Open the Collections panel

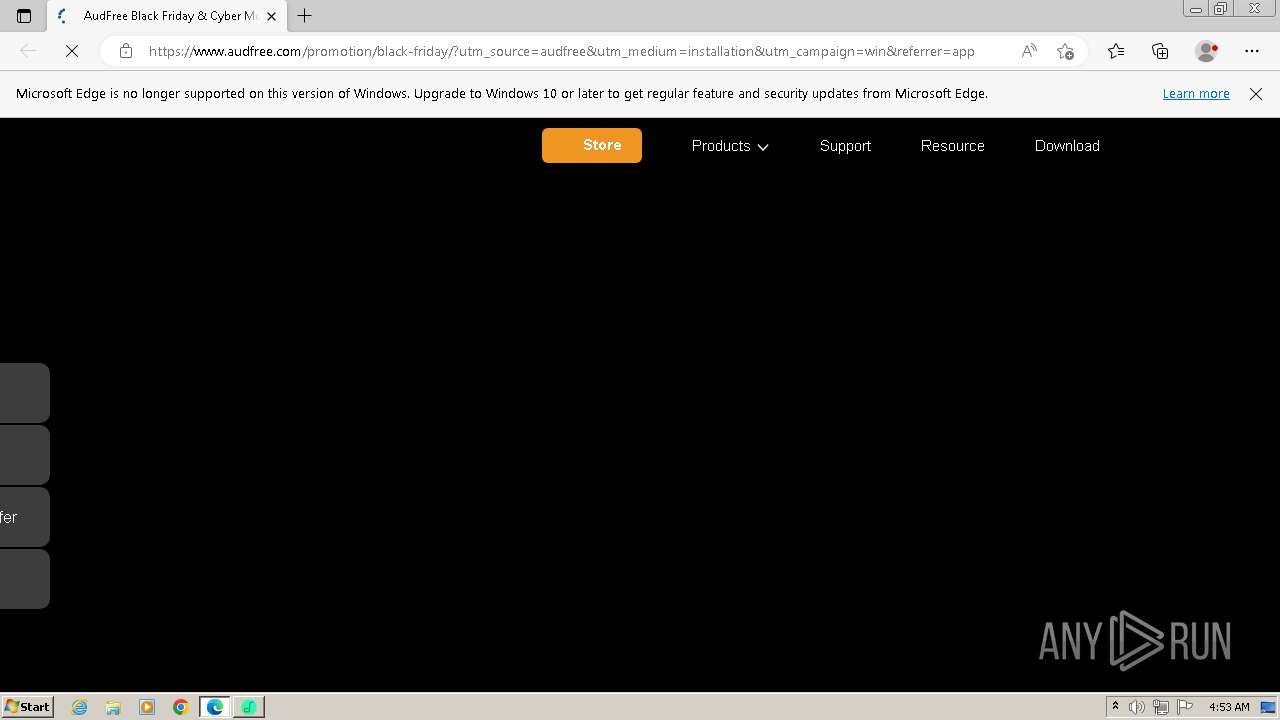[1160, 51]
